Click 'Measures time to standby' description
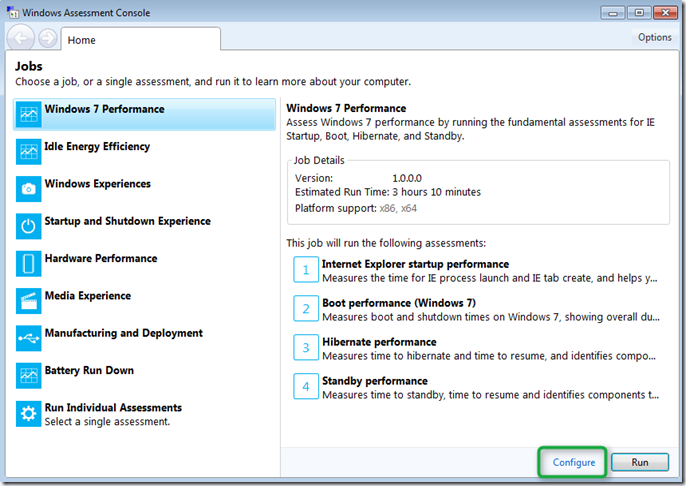 coord(490,395)
